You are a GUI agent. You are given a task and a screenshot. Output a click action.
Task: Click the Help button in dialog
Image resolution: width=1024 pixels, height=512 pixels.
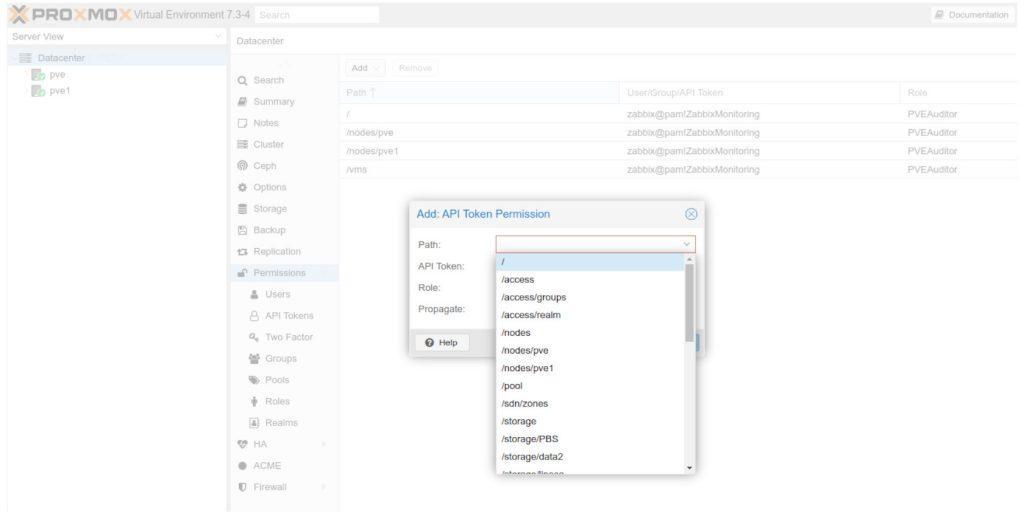pyautogui.click(x=442, y=343)
